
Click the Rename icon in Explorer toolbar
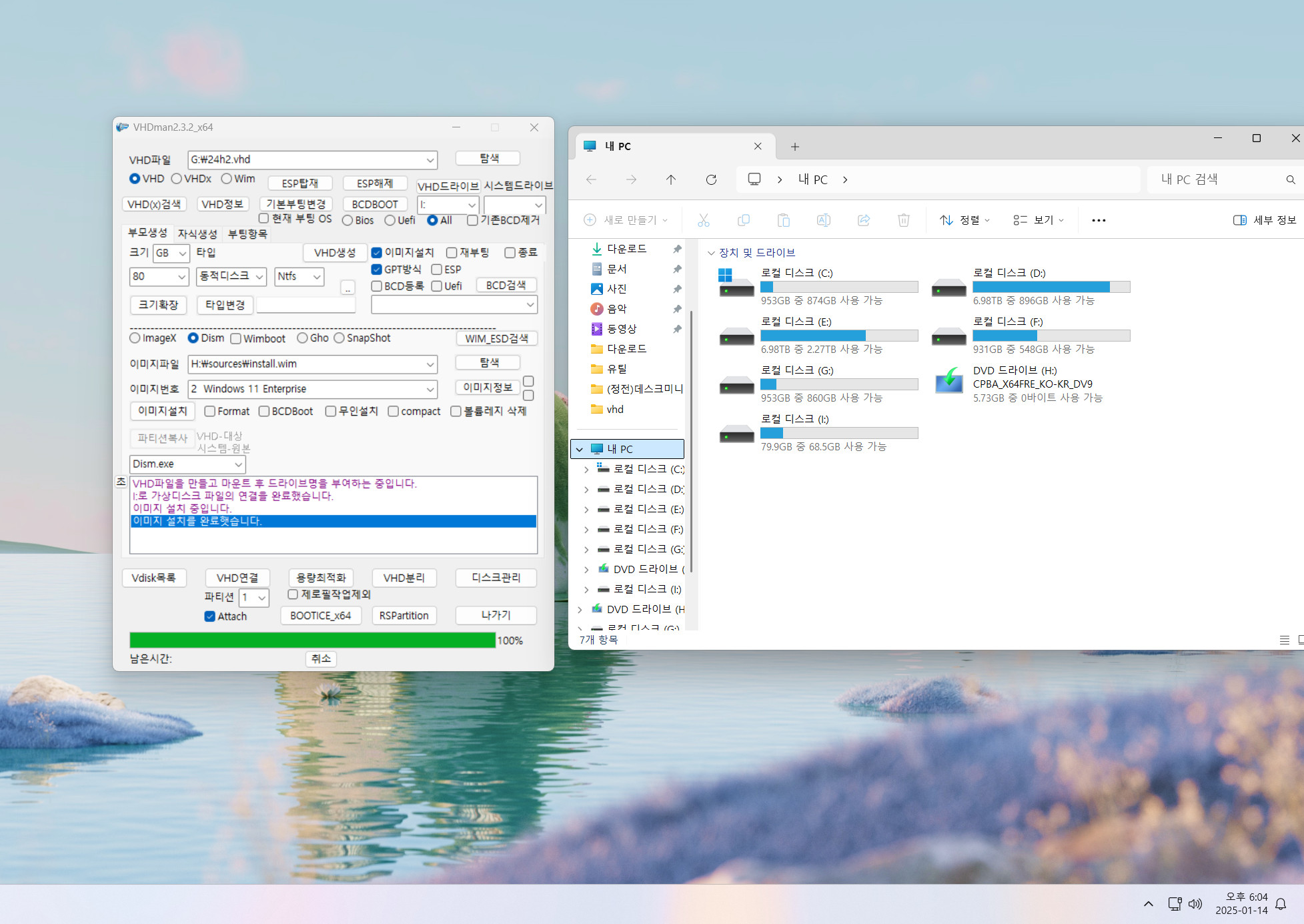824,220
